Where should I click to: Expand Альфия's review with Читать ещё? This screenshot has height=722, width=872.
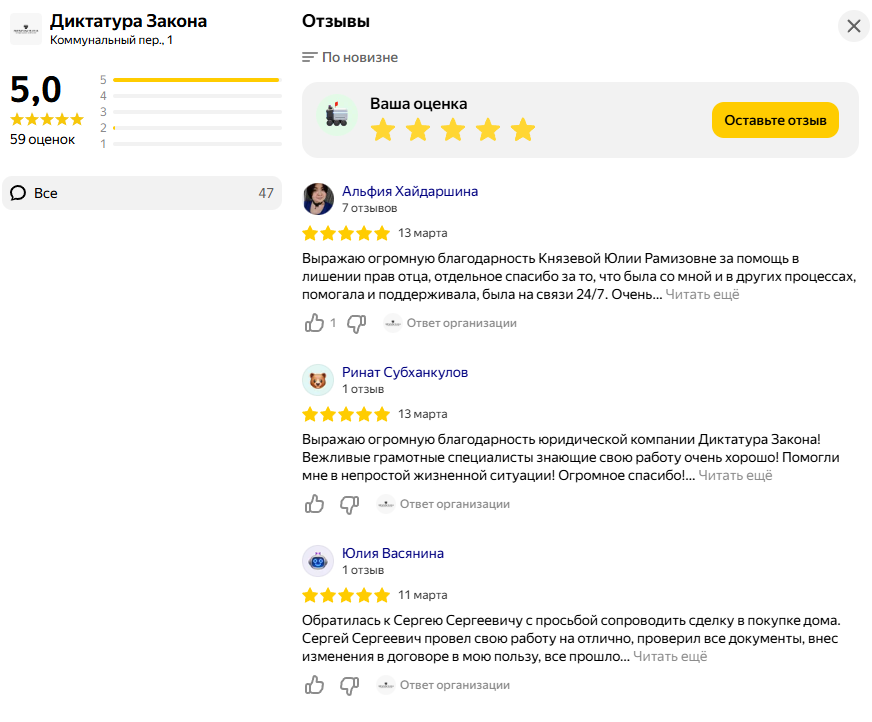pos(702,294)
